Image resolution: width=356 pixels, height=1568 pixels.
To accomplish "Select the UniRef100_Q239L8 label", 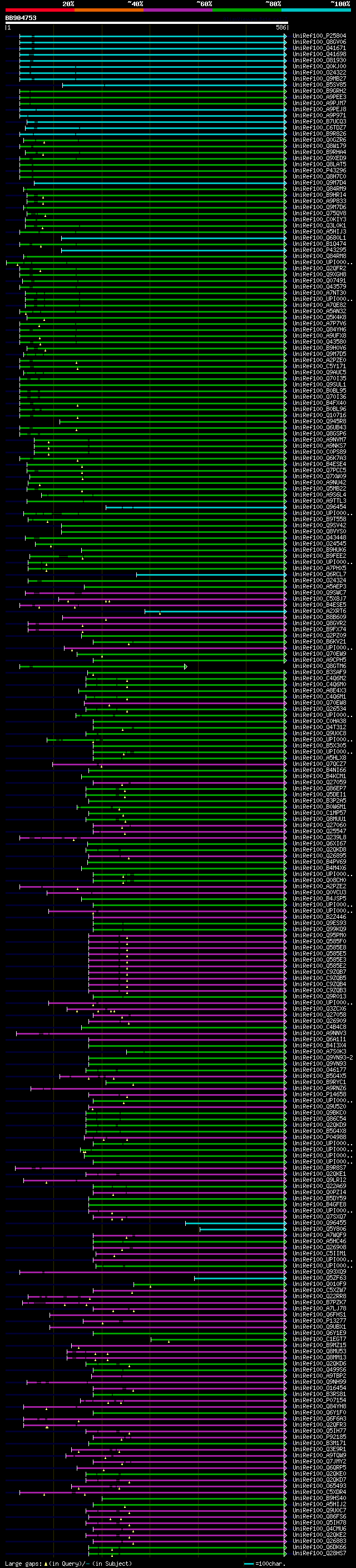I will [x=319, y=838].
